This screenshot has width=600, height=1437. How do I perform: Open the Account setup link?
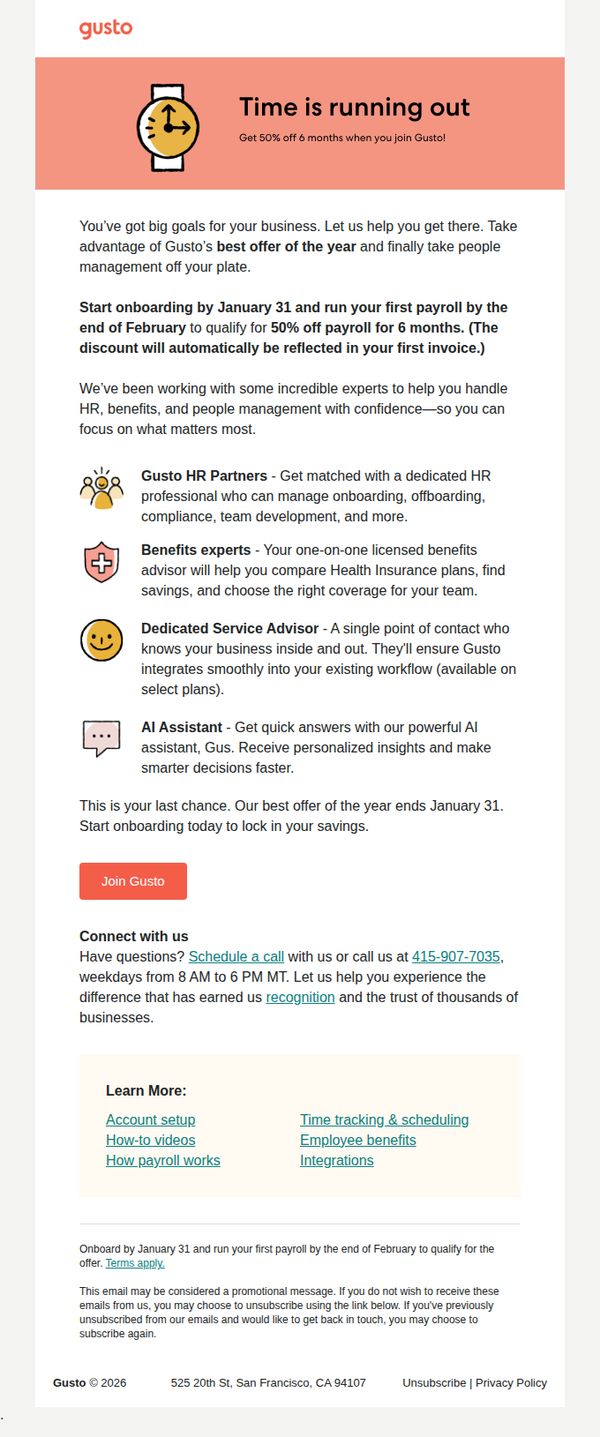coord(151,1120)
